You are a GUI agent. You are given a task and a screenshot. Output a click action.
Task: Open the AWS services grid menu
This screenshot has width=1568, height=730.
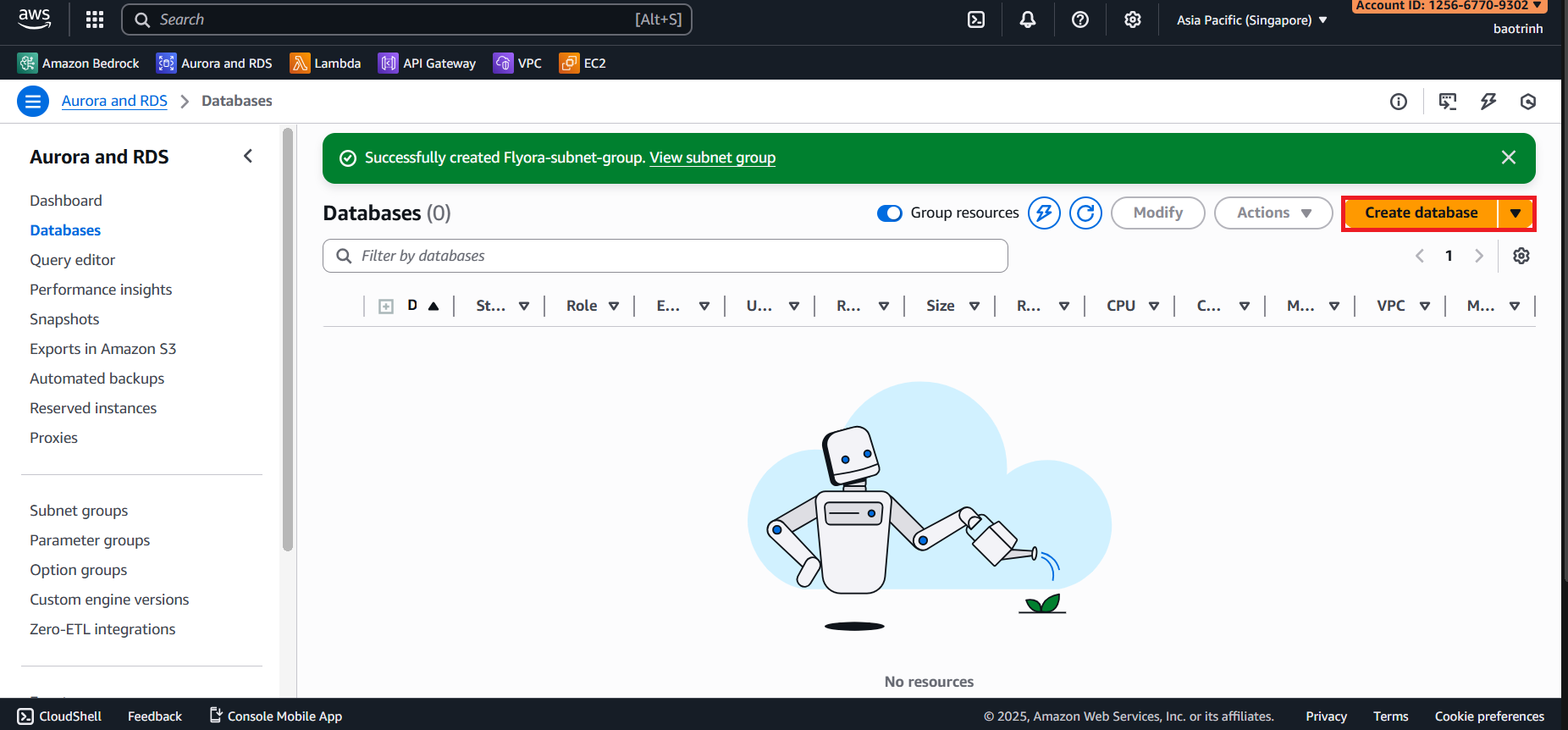[x=95, y=19]
